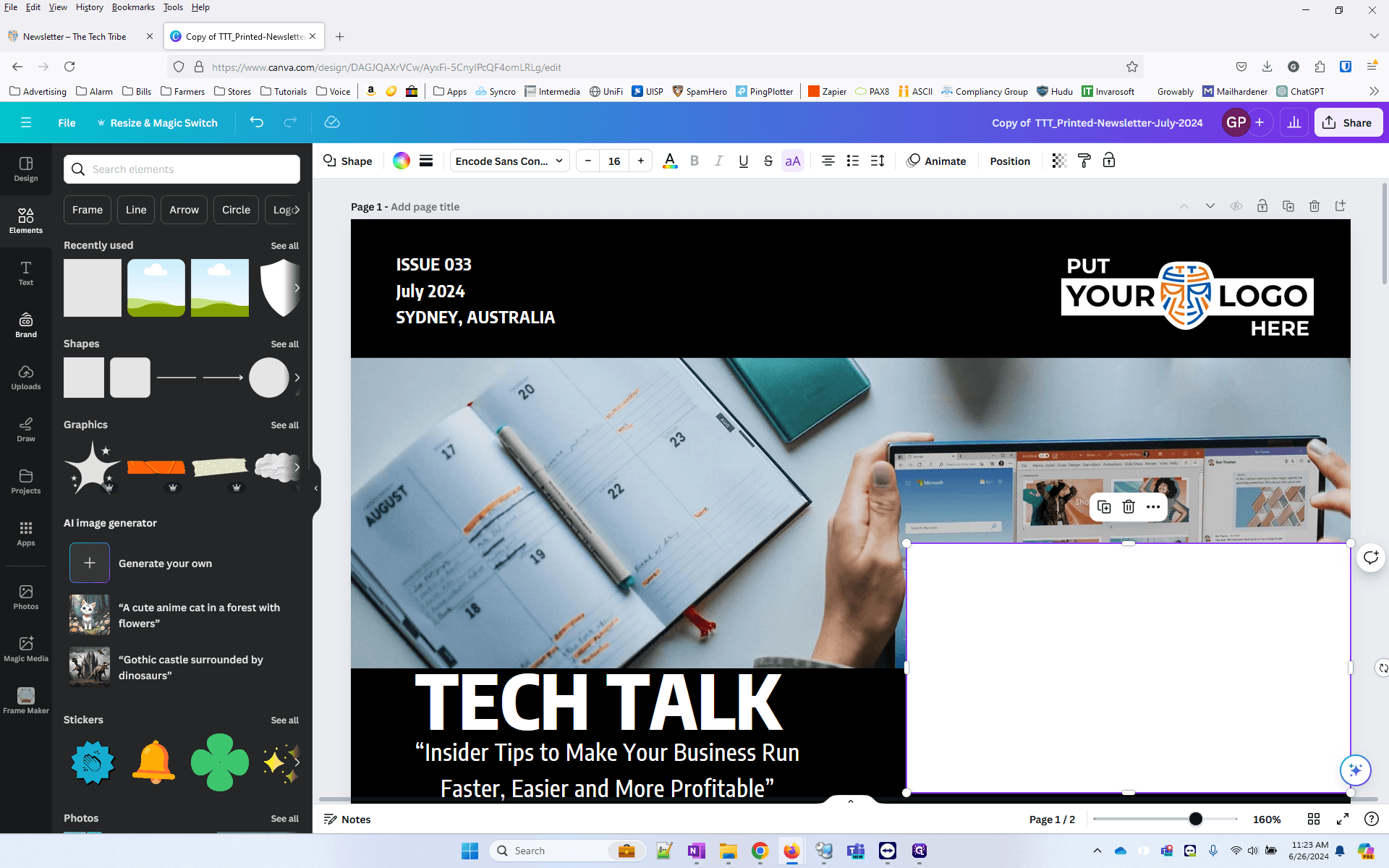Change text alignment
Image resolution: width=1389 pixels, height=868 pixels.
pos(828,161)
